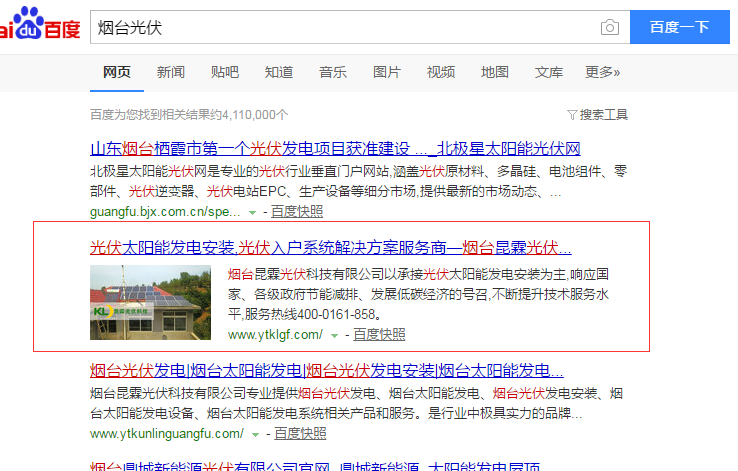Select the 文库 tab

(x=549, y=72)
